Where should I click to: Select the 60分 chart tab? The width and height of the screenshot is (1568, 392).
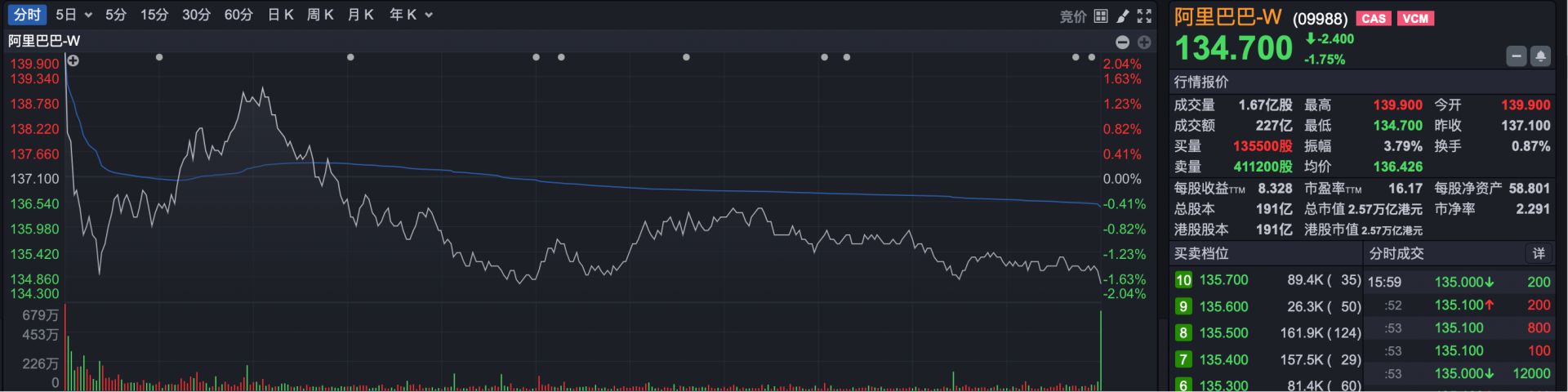238,15
